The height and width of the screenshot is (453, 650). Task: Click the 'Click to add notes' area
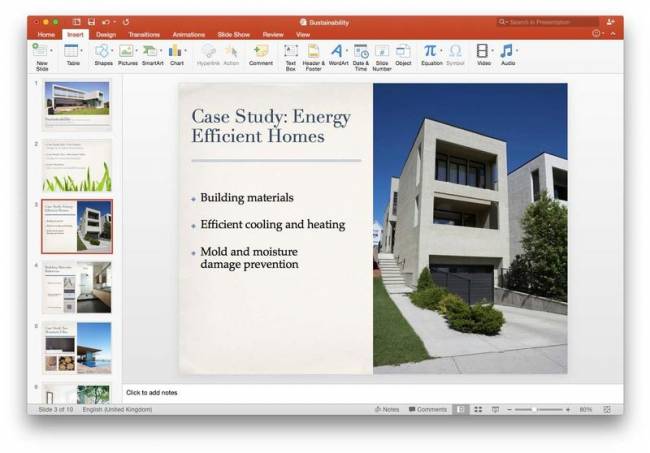click(372, 392)
